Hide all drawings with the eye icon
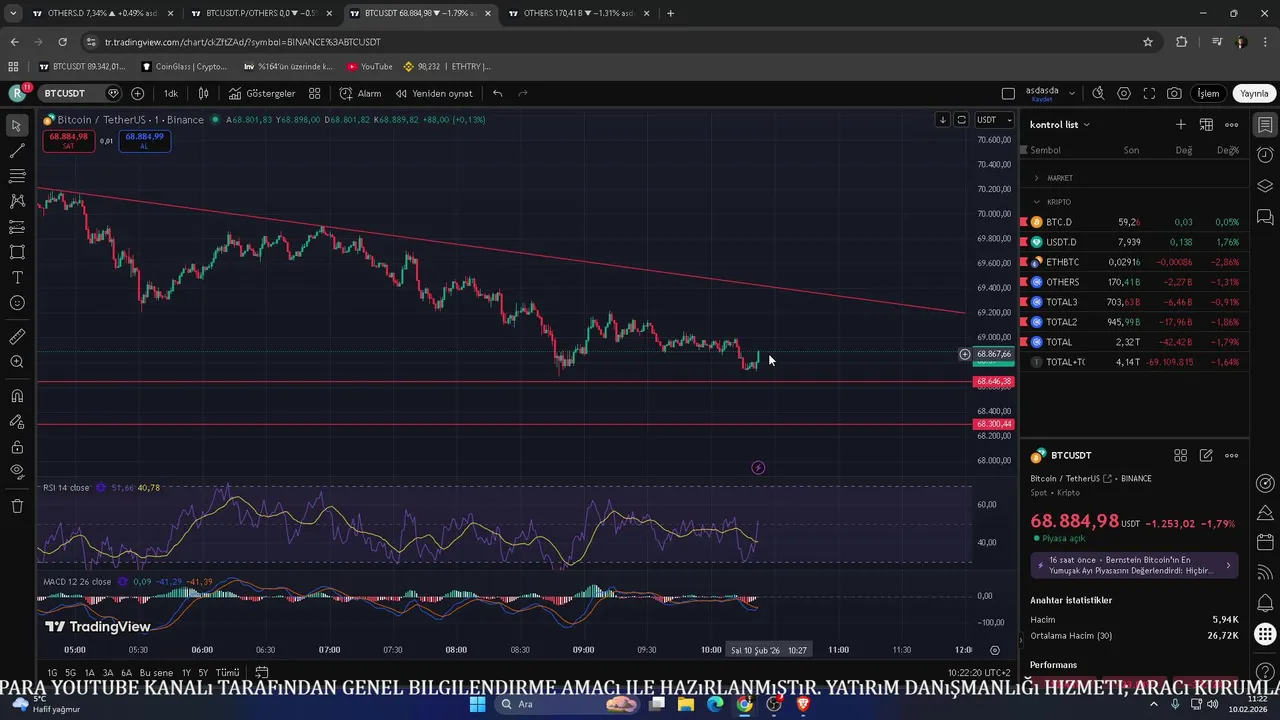The width and height of the screenshot is (1280, 720). 17,472
